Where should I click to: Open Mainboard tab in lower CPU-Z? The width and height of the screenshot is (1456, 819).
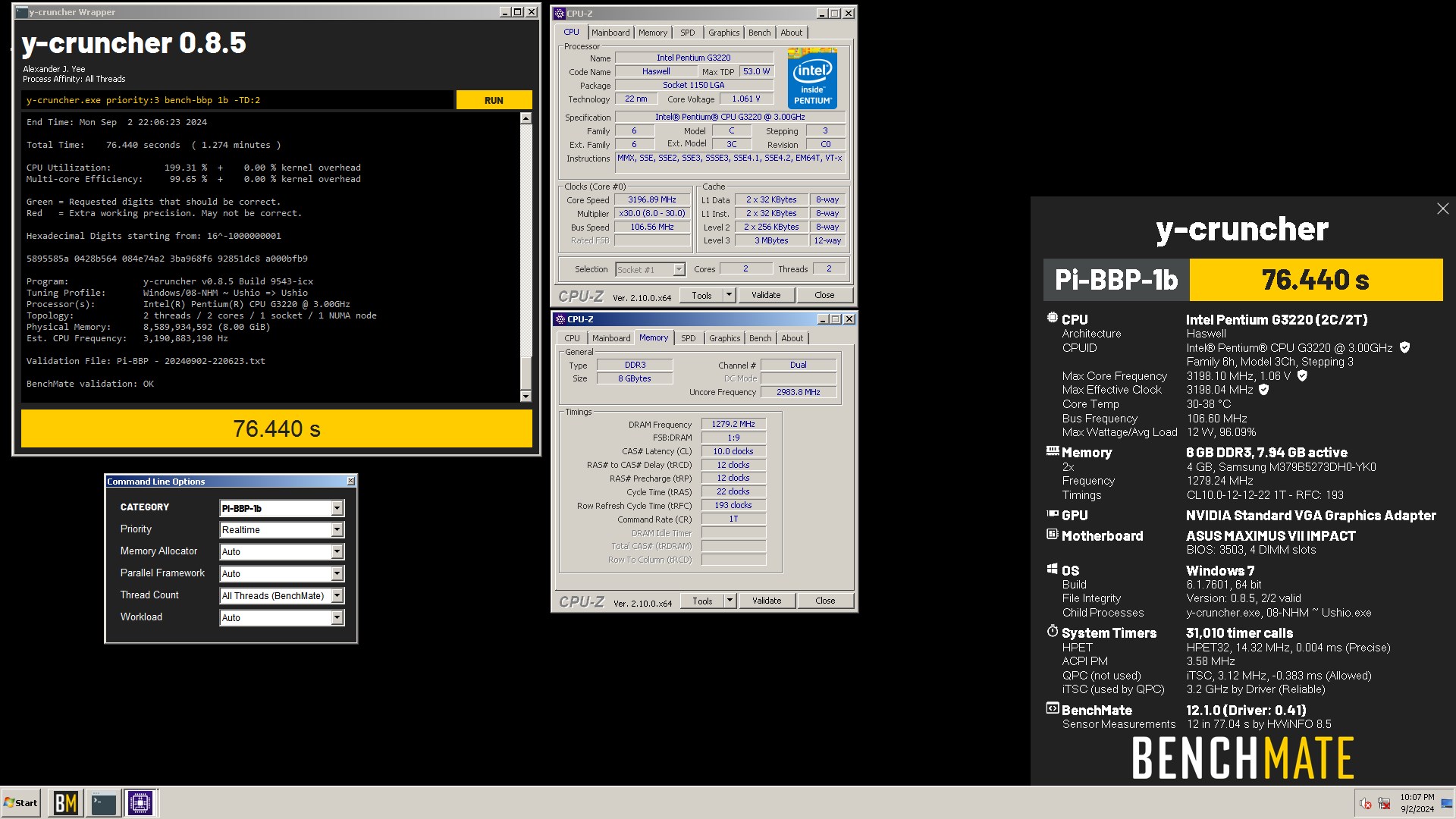pos(611,338)
